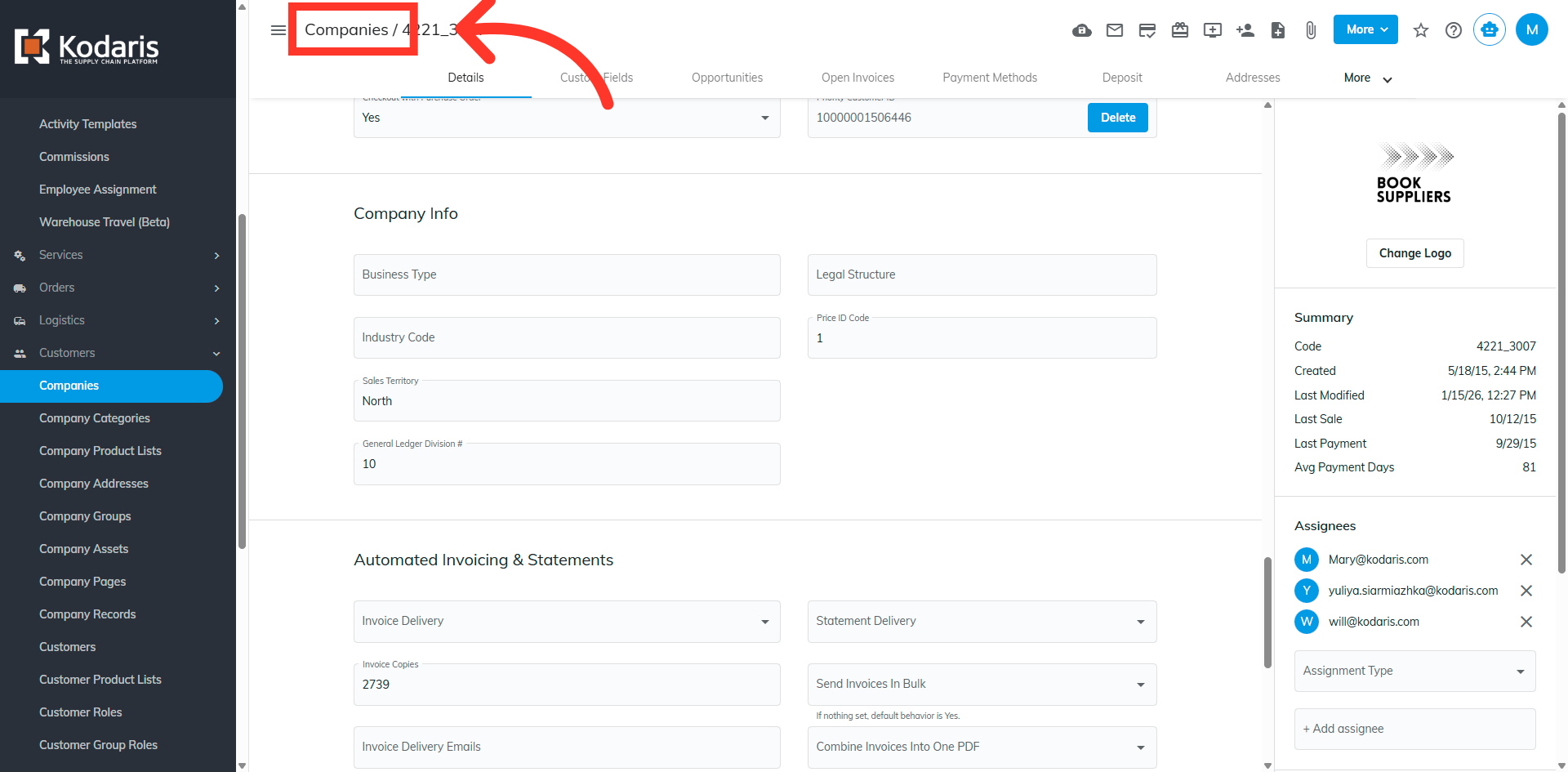
Task: Switch to the Payment Methods tab
Action: tap(990, 78)
